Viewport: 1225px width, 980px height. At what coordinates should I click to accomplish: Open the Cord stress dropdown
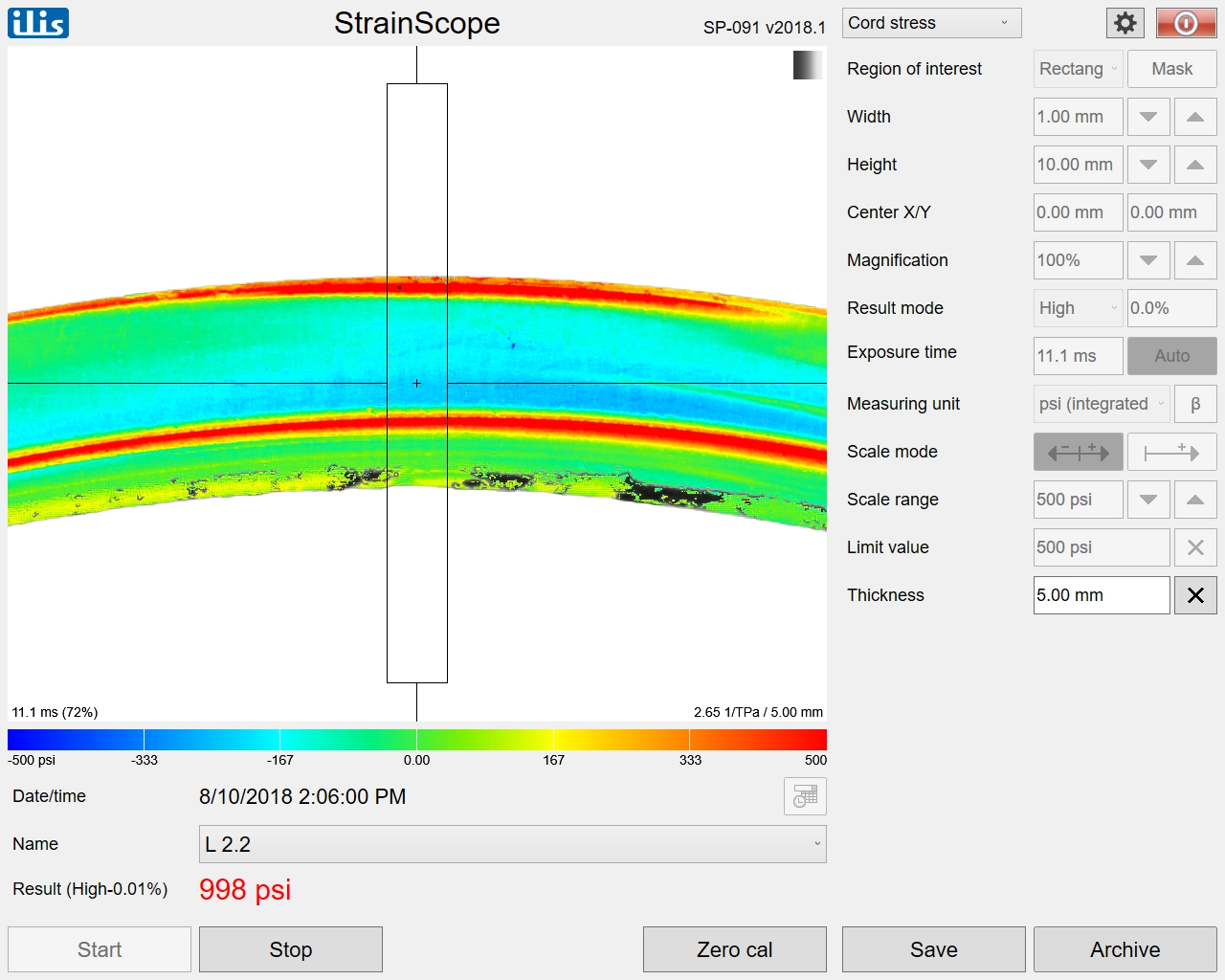(932, 23)
